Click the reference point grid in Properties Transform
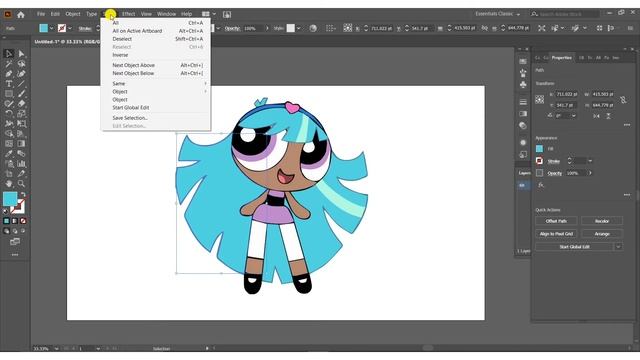 click(x=540, y=99)
